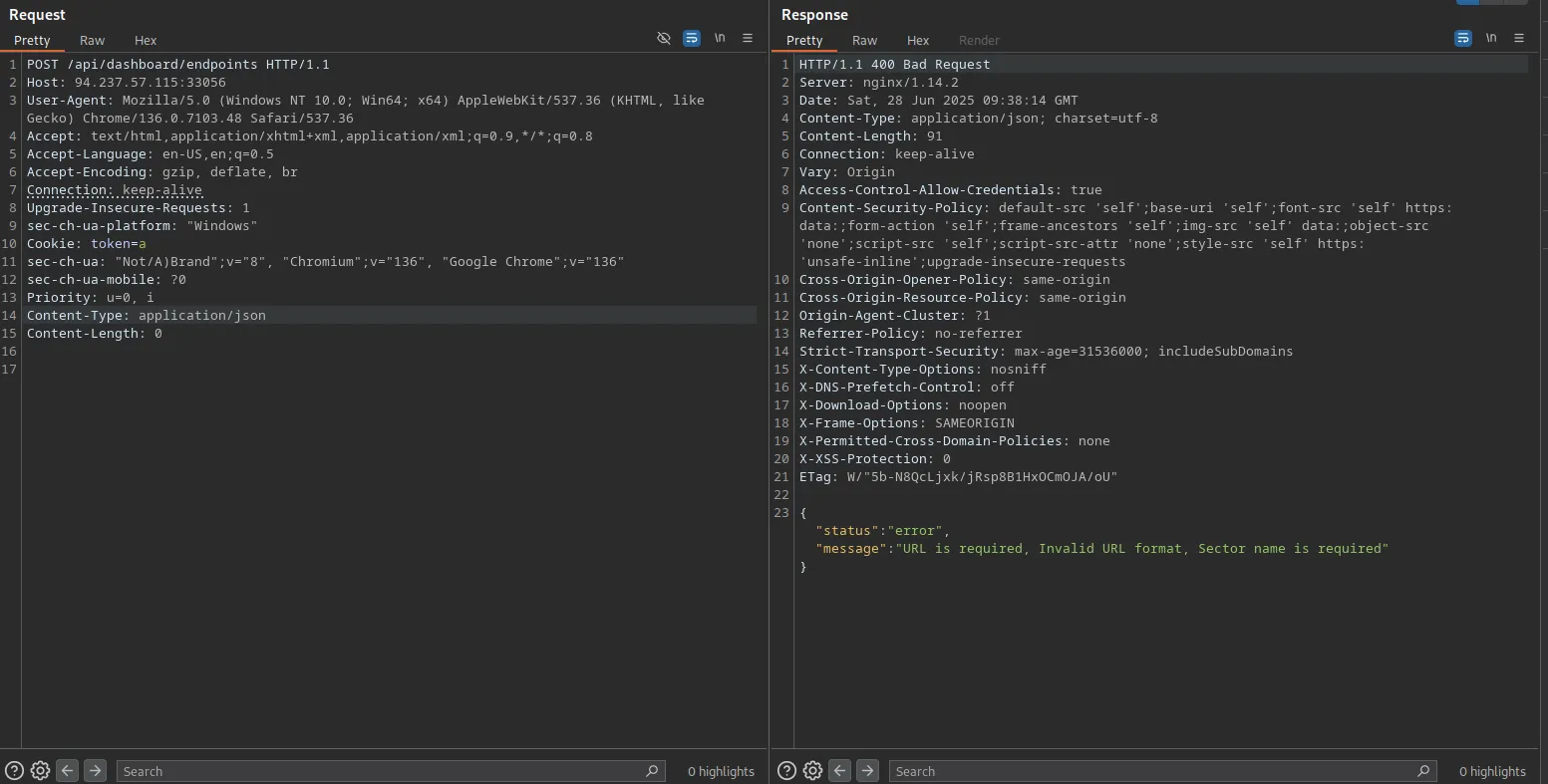Click Response '0 highlights' label

click(1492, 771)
